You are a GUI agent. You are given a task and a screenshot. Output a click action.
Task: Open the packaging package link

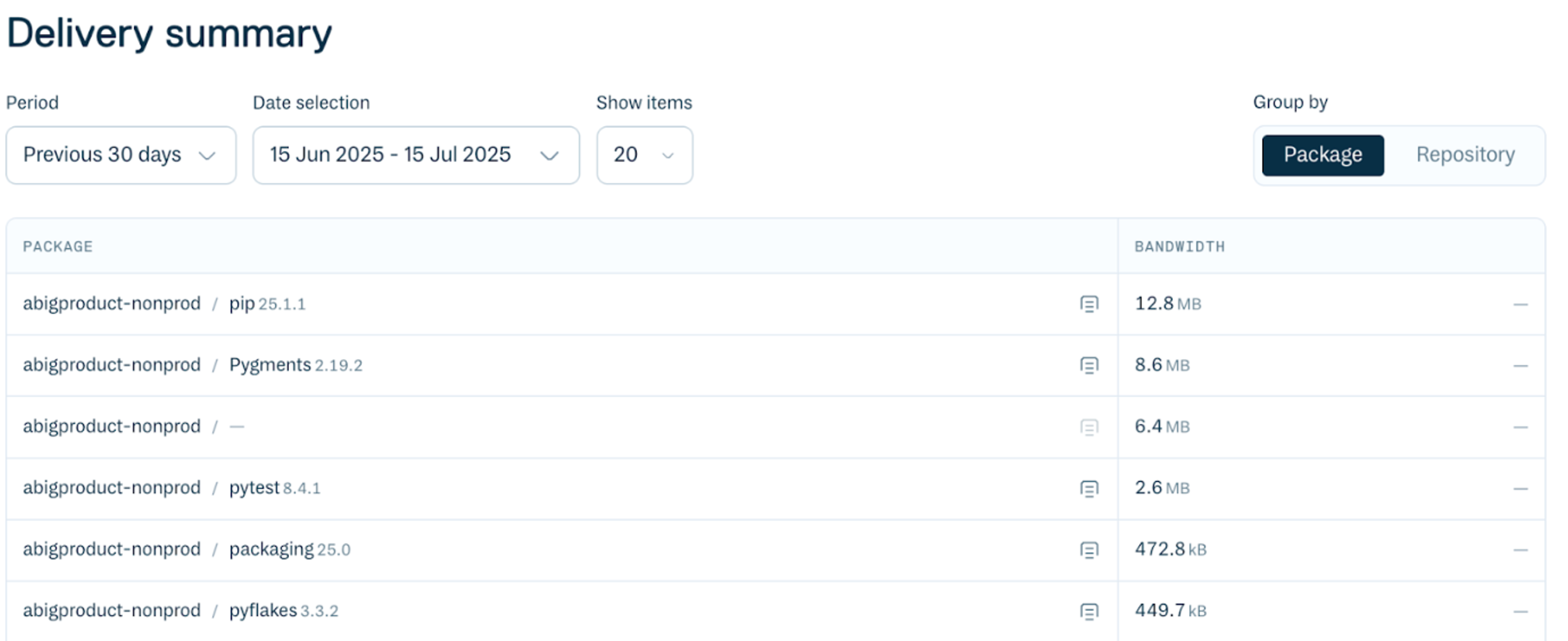tap(271, 549)
